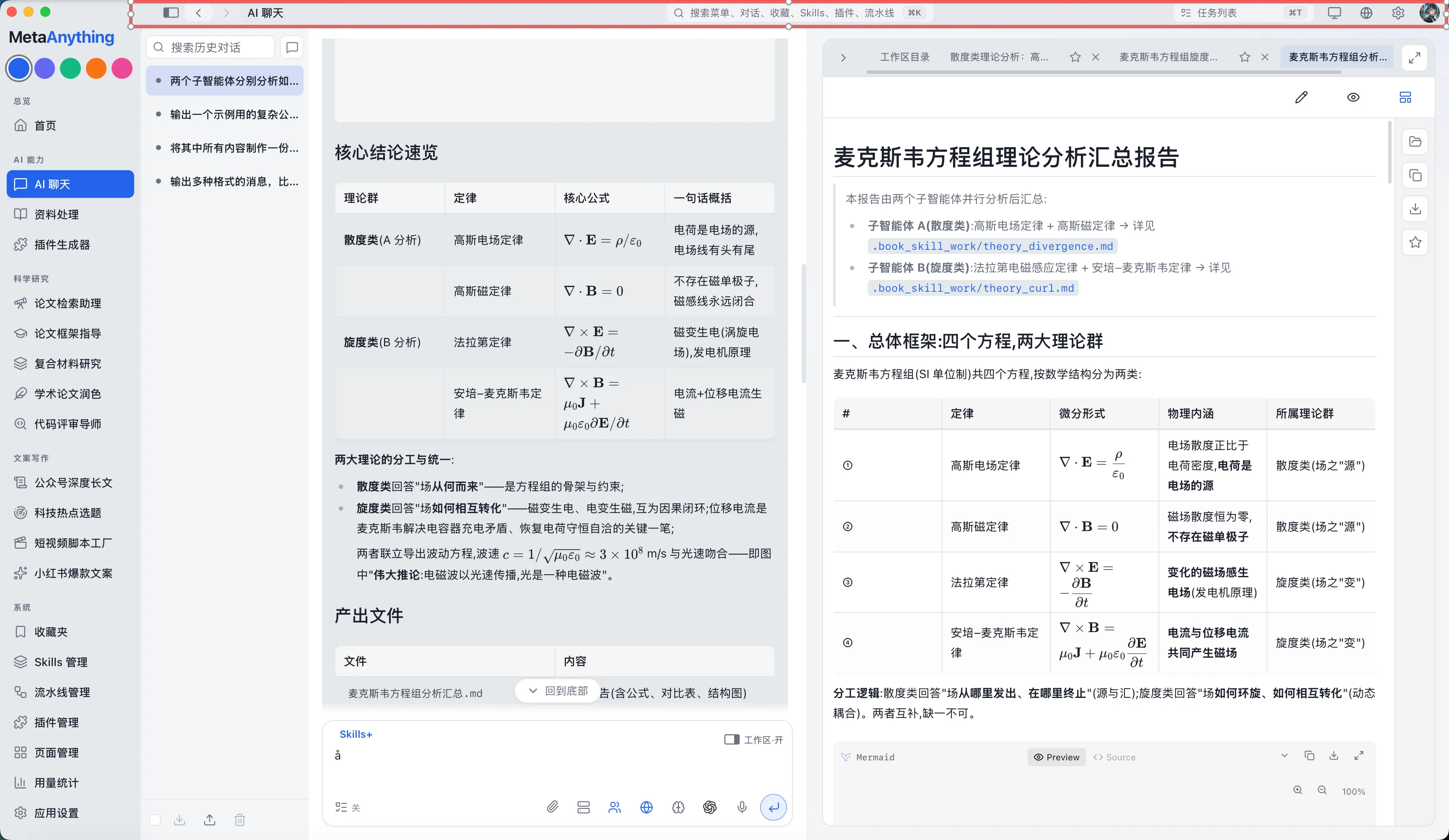Send message with the enter arrow button

pyautogui.click(x=774, y=807)
